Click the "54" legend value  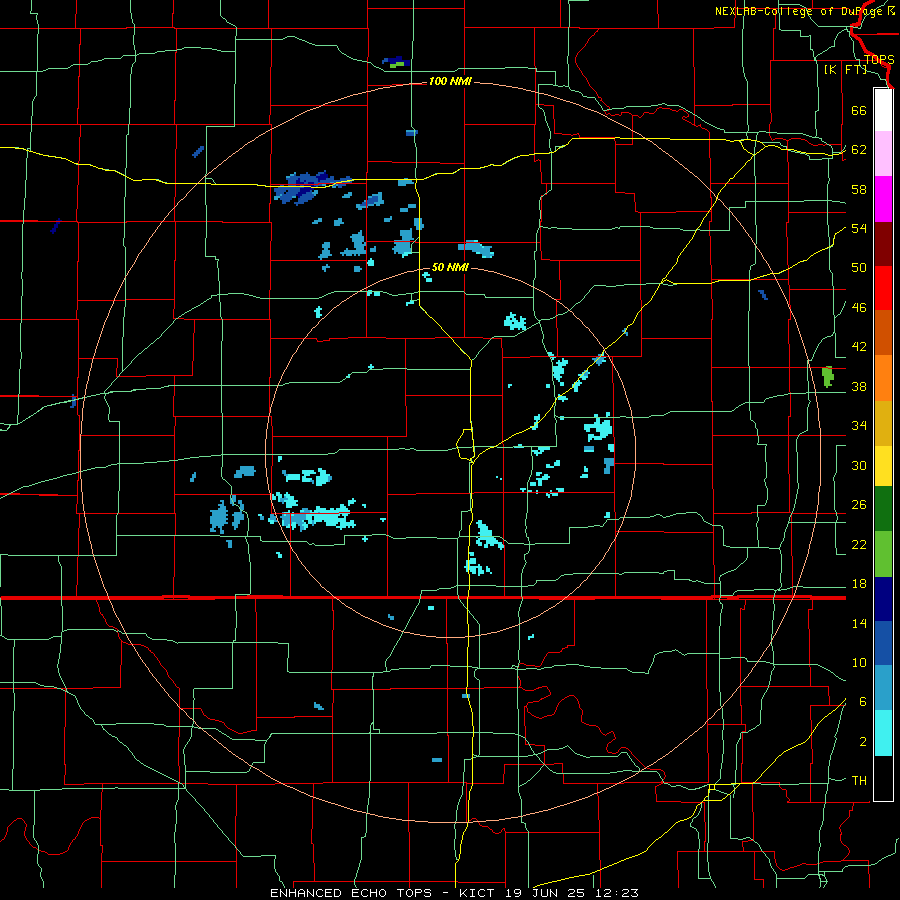(859, 228)
